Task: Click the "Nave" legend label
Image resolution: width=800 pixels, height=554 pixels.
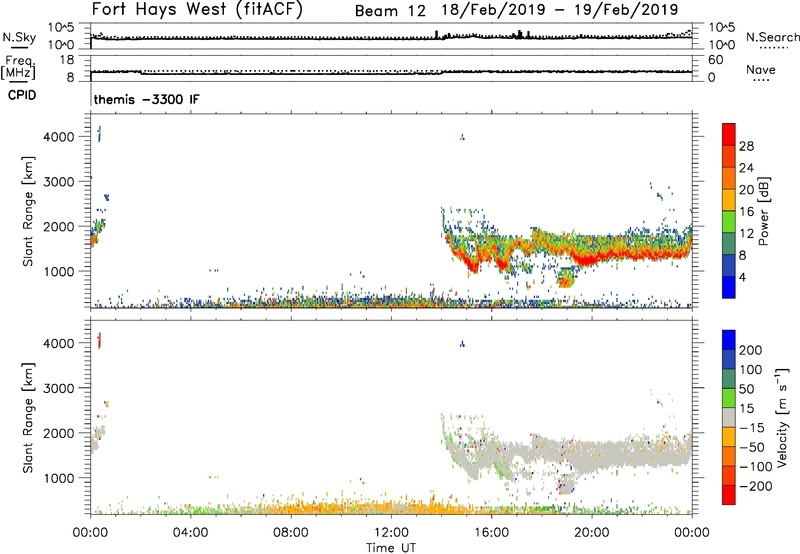Action: click(x=761, y=69)
